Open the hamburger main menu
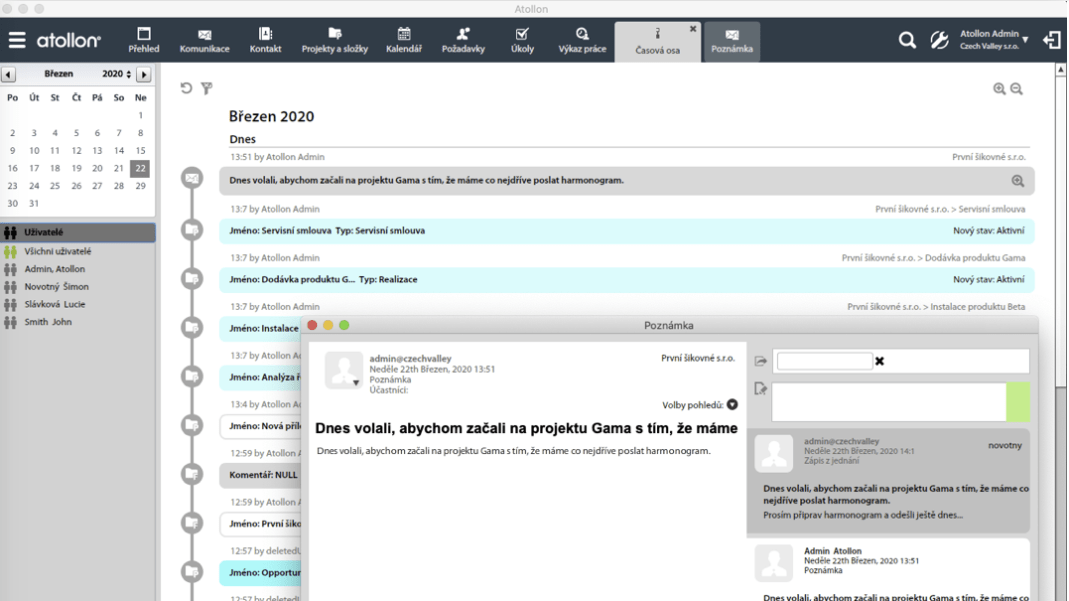 [17, 41]
